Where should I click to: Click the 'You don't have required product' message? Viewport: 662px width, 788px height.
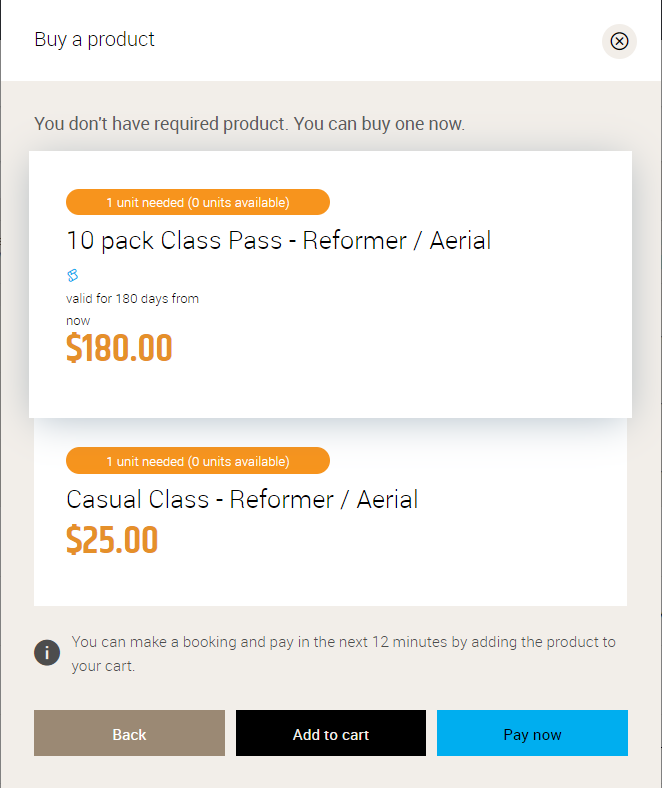click(249, 125)
